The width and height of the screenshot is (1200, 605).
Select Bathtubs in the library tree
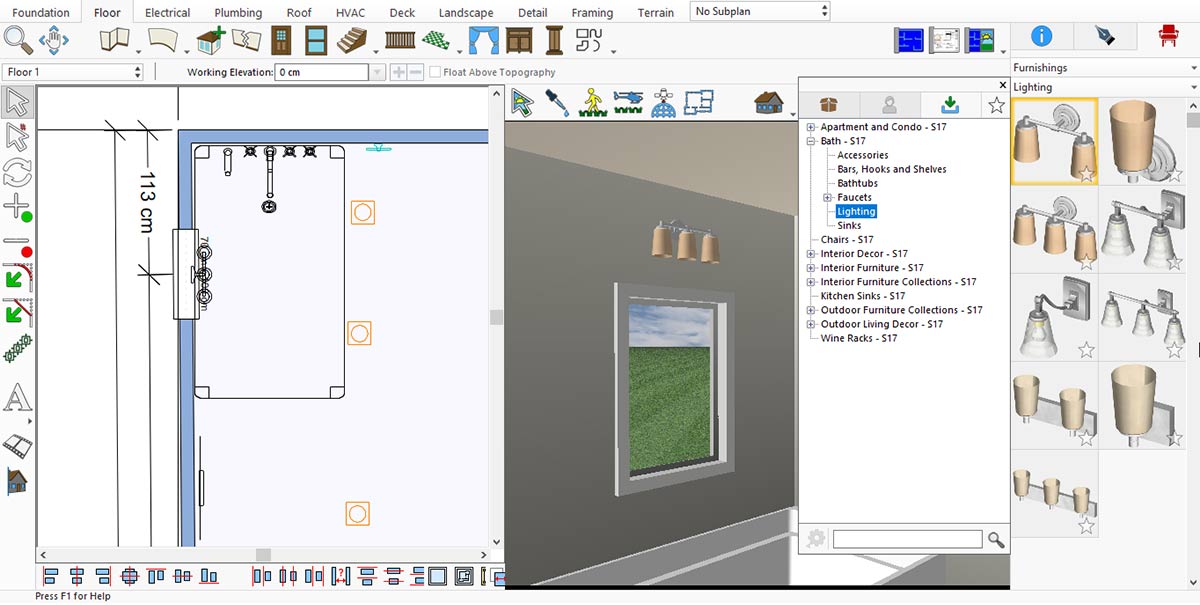click(x=857, y=184)
